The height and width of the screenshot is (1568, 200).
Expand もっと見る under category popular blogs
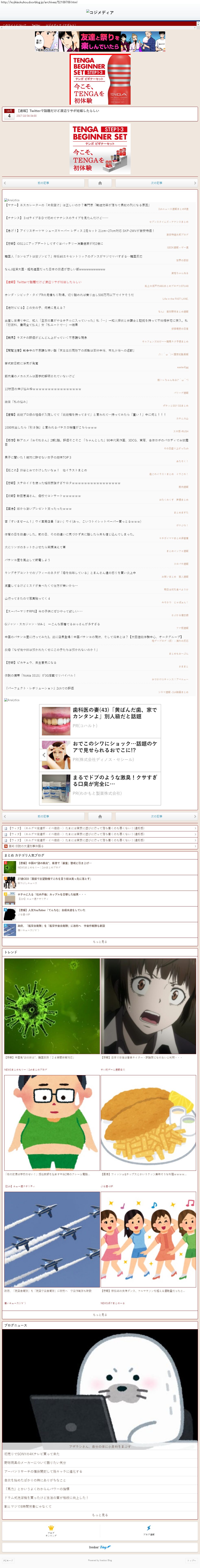(100, 942)
